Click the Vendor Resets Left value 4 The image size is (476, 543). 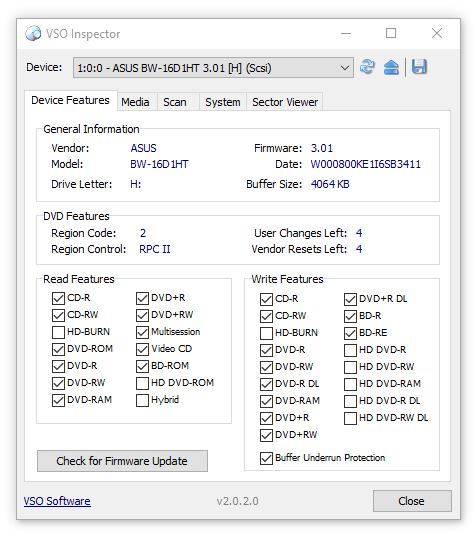359,249
